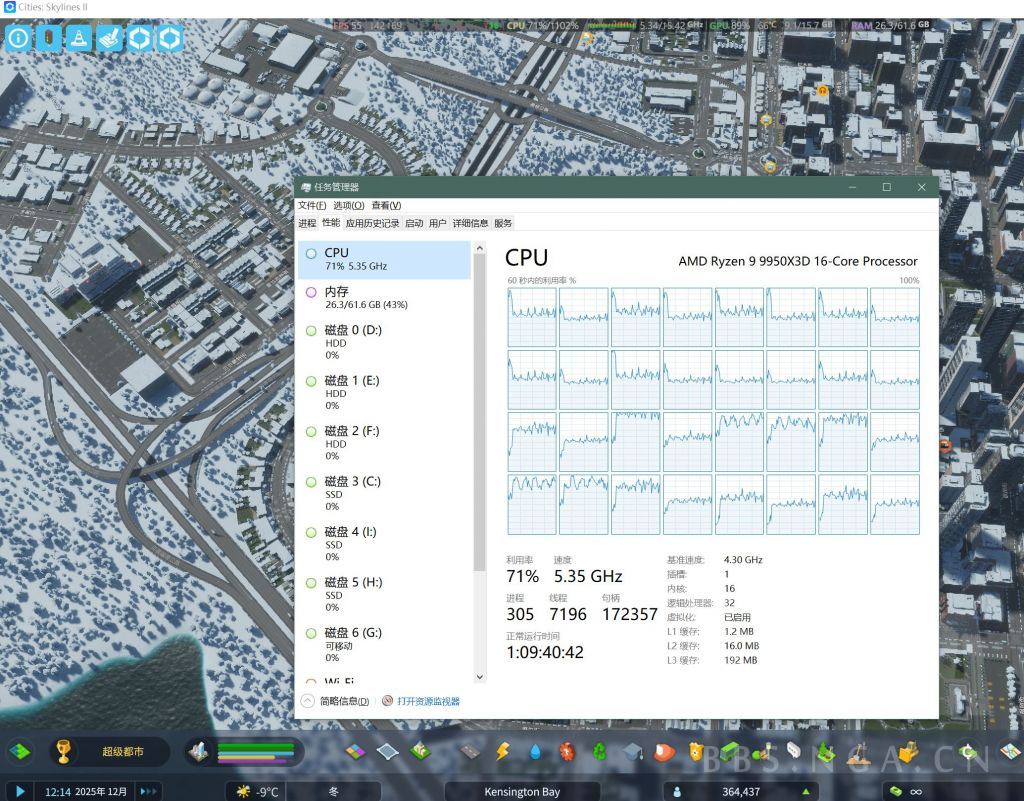Click the traffic light icon button
1024x801 pixels.
48,38
